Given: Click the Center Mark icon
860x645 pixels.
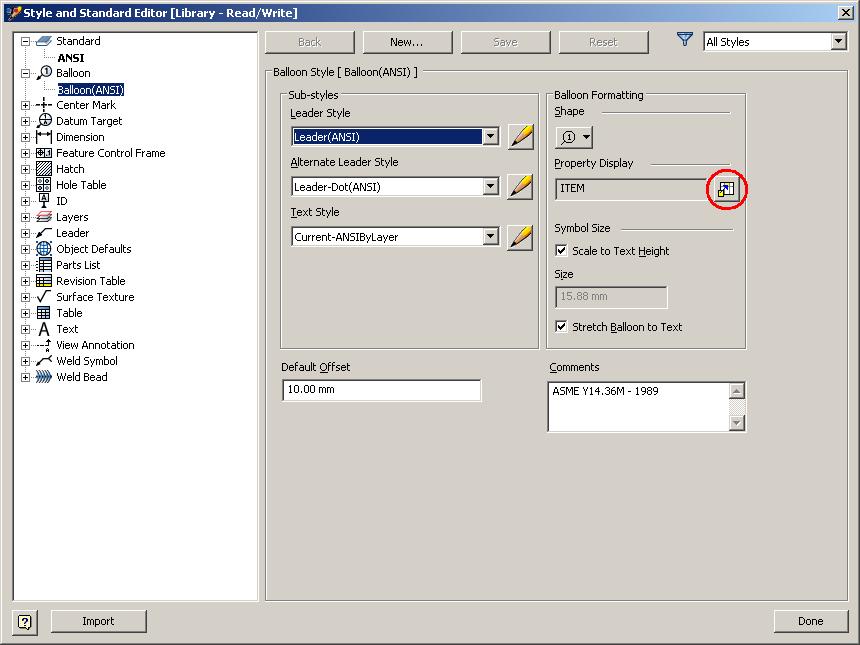Looking at the screenshot, I should 43,105.
